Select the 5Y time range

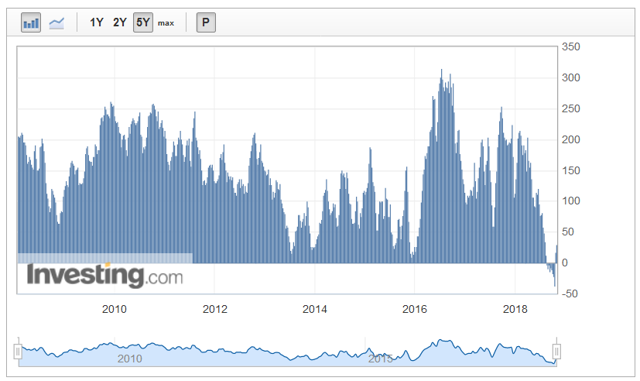click(143, 22)
